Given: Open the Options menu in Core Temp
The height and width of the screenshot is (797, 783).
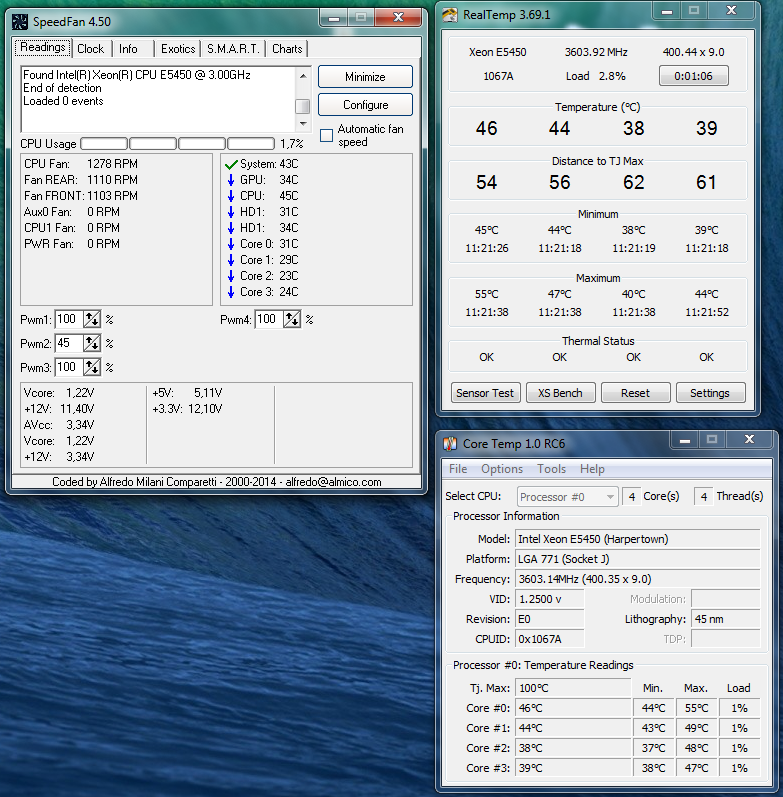Looking at the screenshot, I should [502, 469].
